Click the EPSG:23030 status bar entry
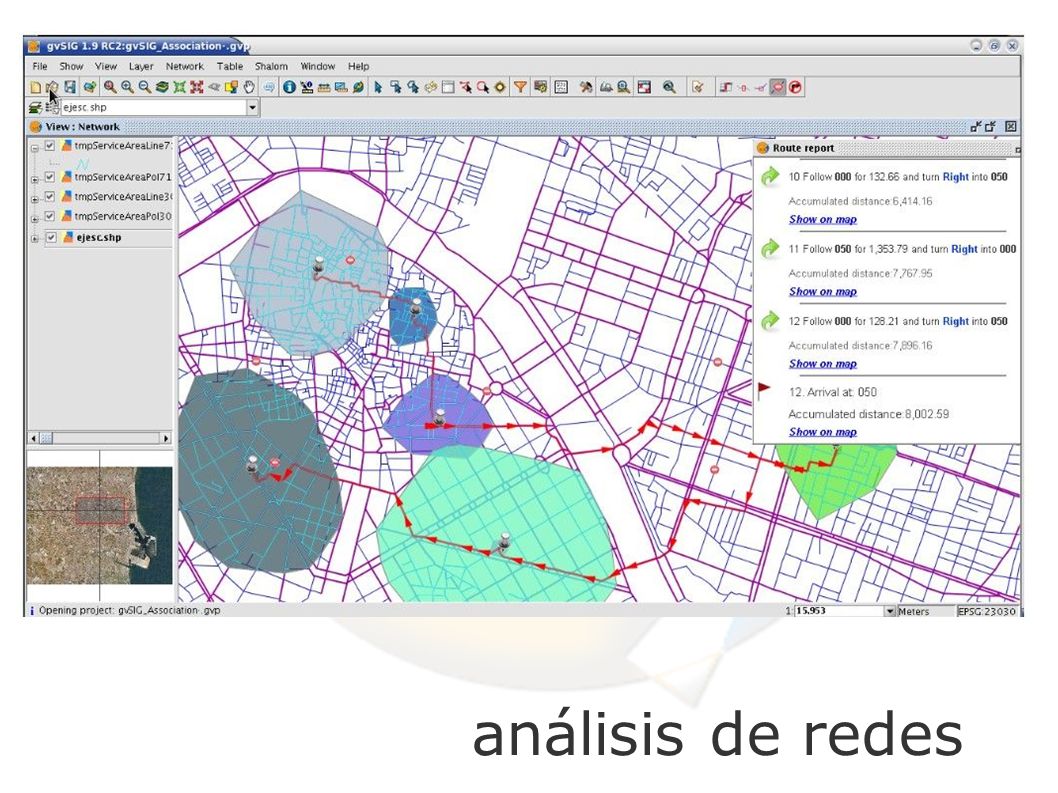The width and height of the screenshot is (1058, 793). pos(986,611)
